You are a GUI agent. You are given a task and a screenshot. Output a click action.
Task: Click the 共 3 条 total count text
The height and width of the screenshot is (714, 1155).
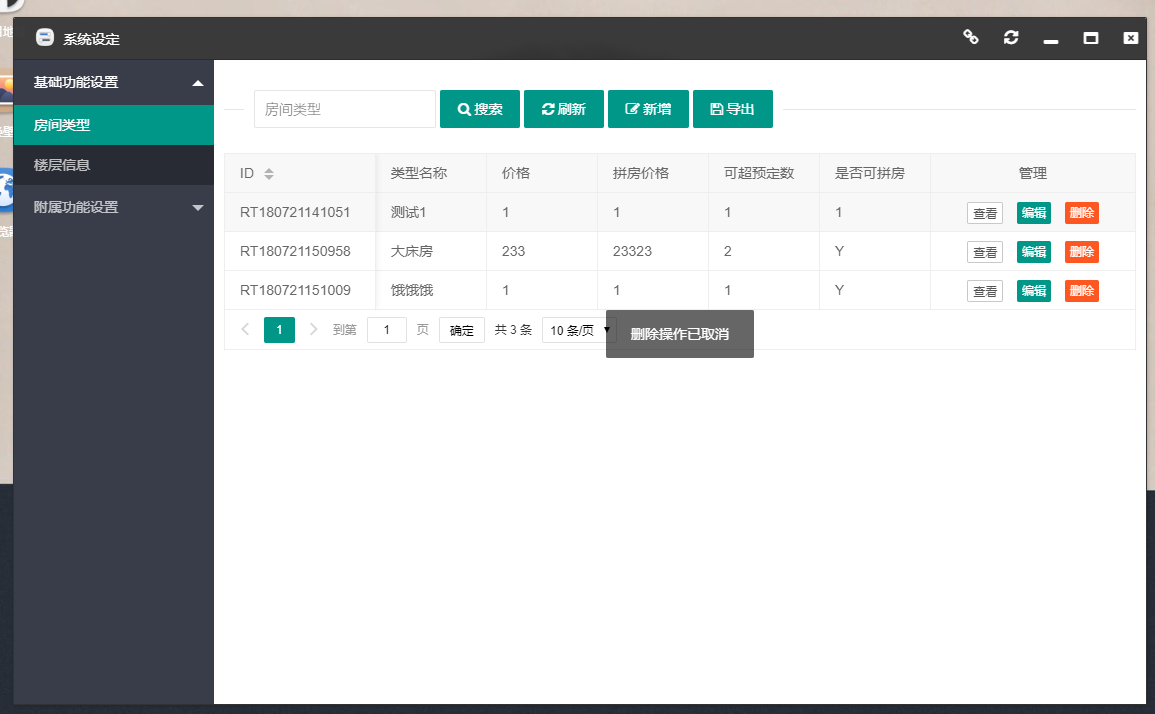coord(513,330)
